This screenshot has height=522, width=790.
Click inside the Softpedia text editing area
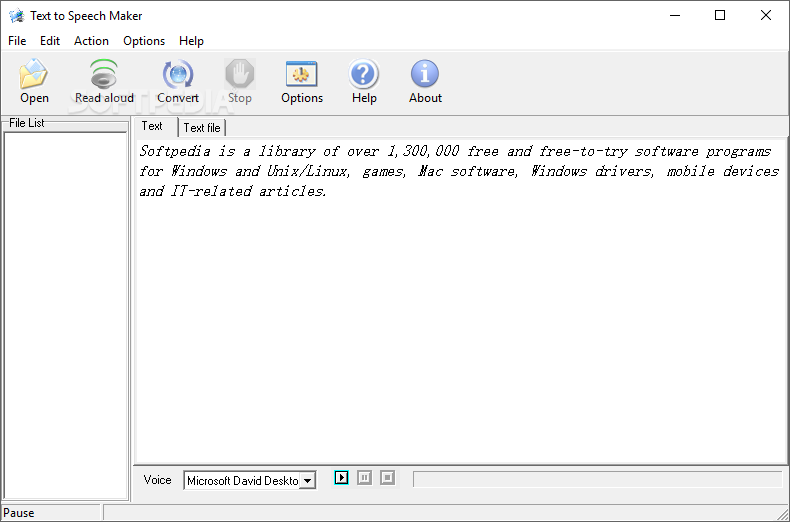pyautogui.click(x=461, y=302)
